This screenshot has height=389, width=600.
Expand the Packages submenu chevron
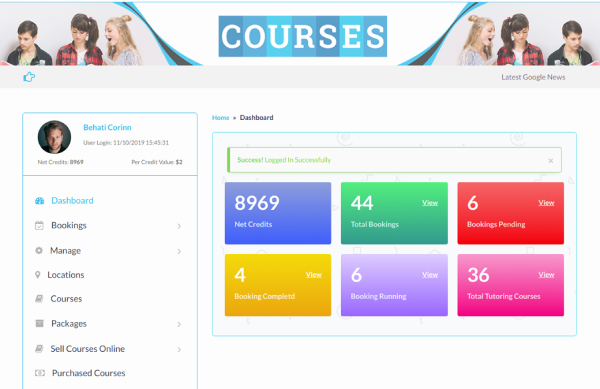[x=179, y=324]
